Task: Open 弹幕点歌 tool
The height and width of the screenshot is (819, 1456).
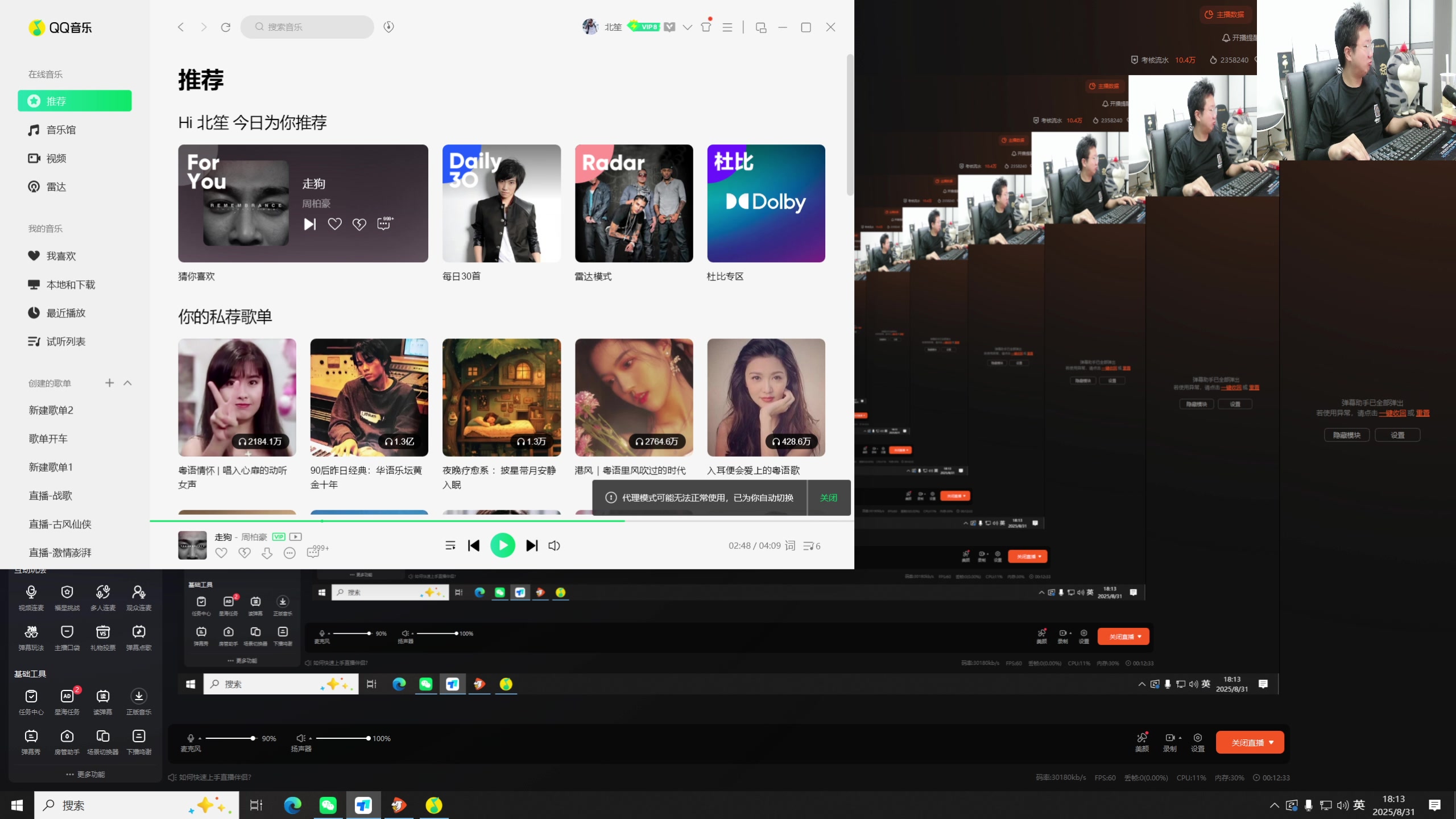Action: (139, 638)
